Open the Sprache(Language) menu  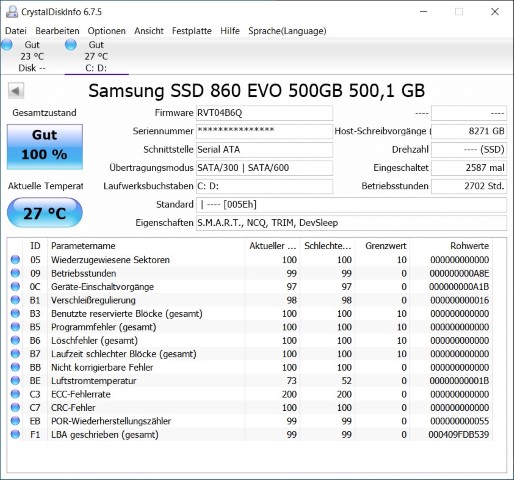tap(287, 31)
